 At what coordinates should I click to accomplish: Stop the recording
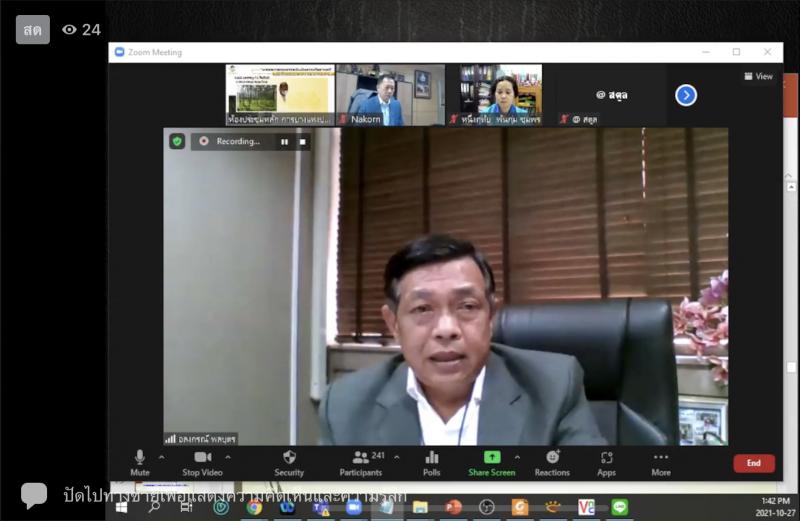click(303, 142)
